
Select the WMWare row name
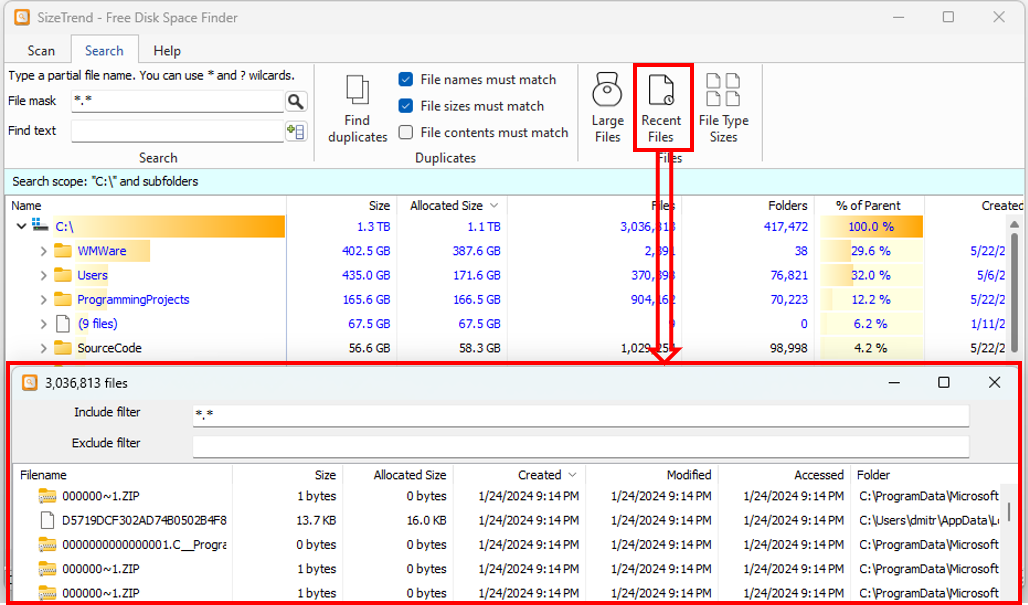[102, 251]
